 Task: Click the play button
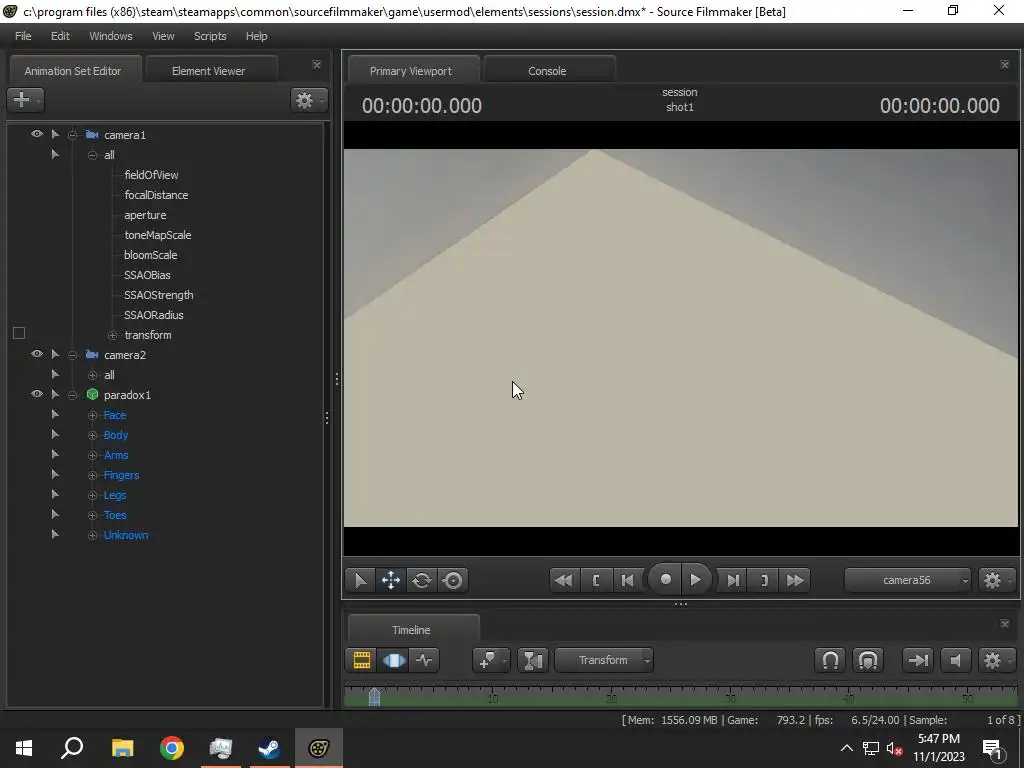(x=696, y=579)
